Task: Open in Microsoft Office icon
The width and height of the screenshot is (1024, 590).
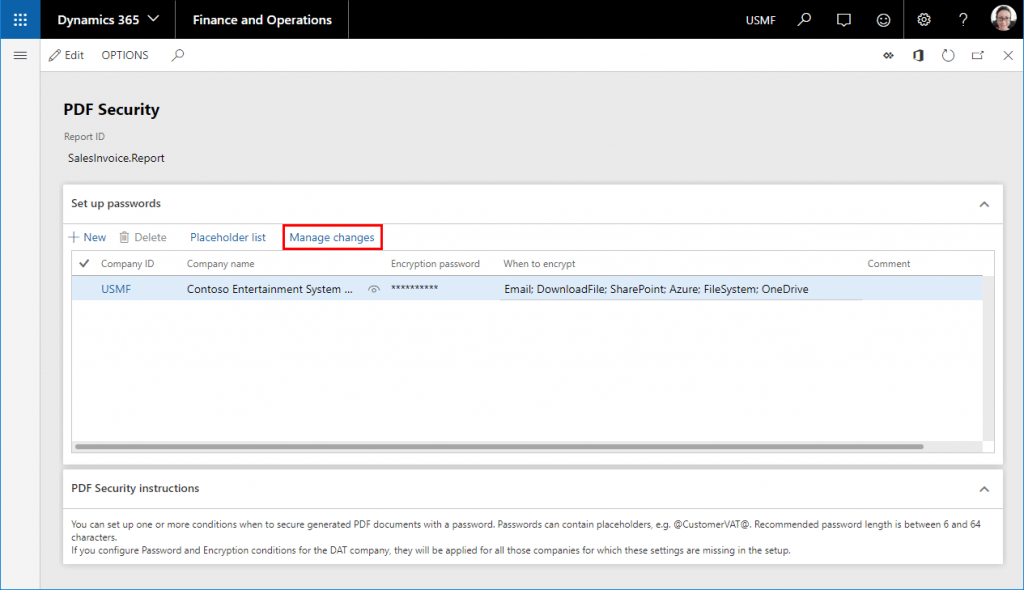Action: click(x=918, y=56)
